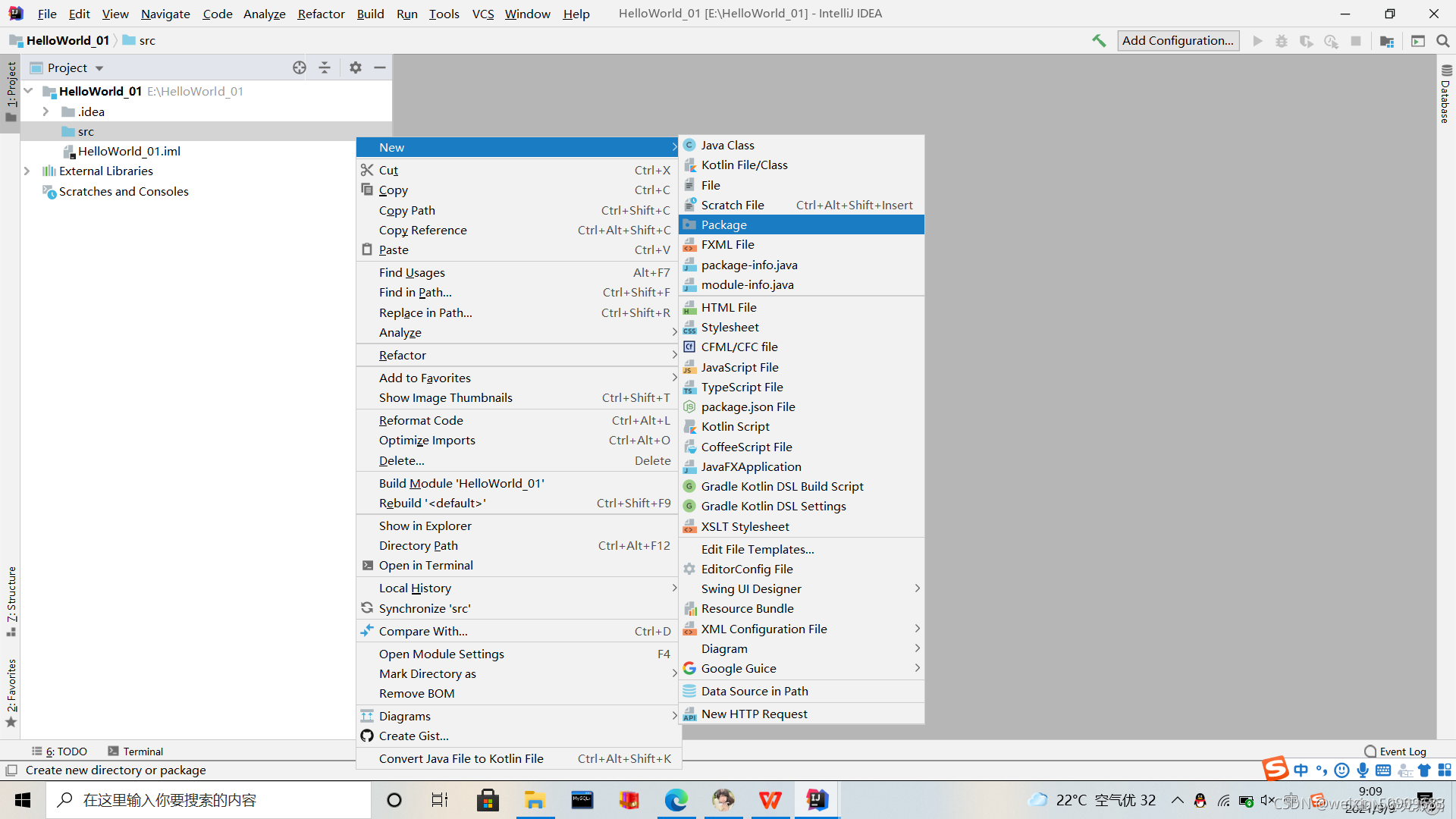The image size is (1456, 819).
Task: Select Package from the New submenu
Action: pyautogui.click(x=723, y=224)
